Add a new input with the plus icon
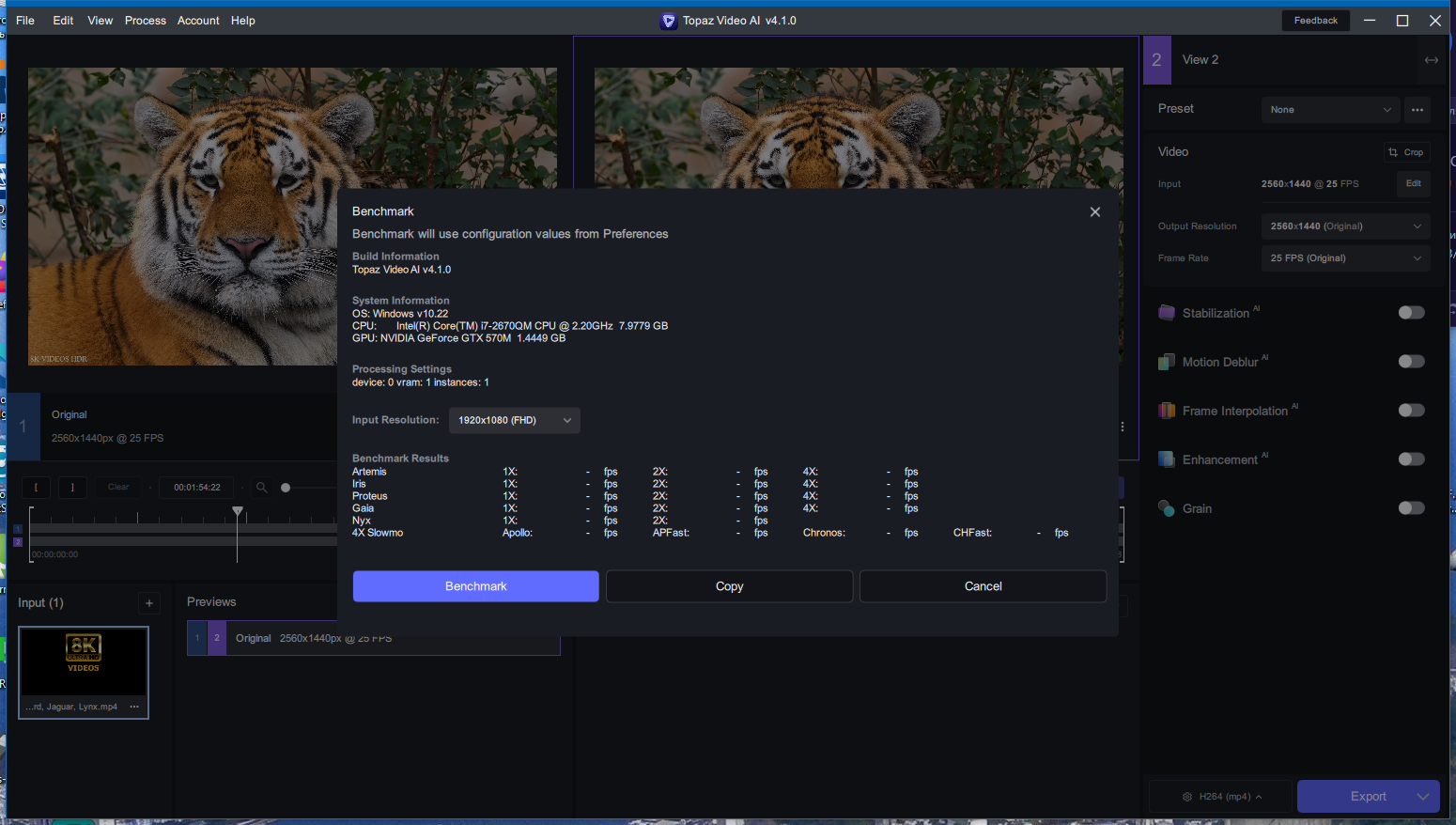 pyautogui.click(x=149, y=603)
